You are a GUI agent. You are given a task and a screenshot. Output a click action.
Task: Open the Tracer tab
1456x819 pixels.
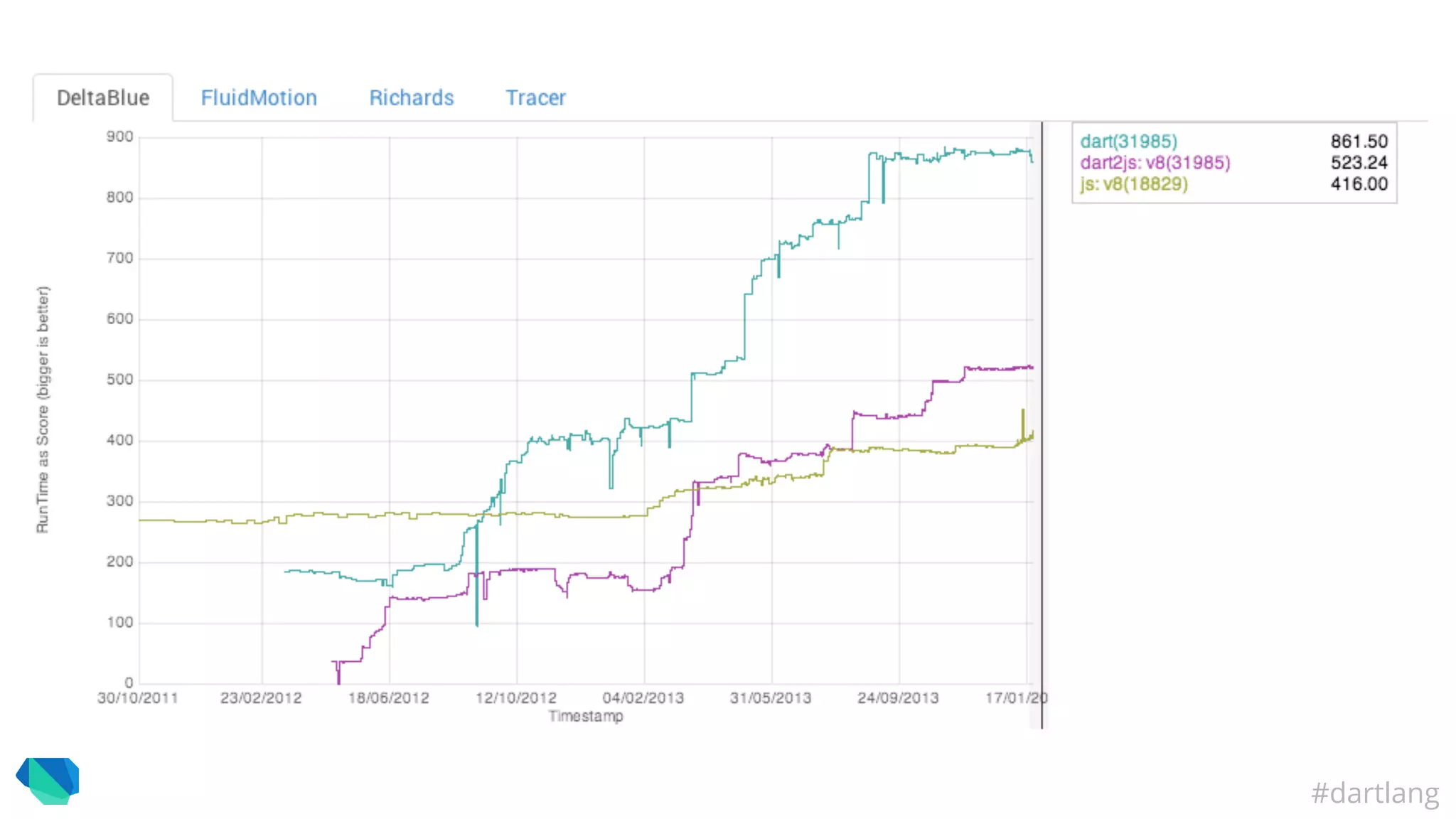(535, 98)
